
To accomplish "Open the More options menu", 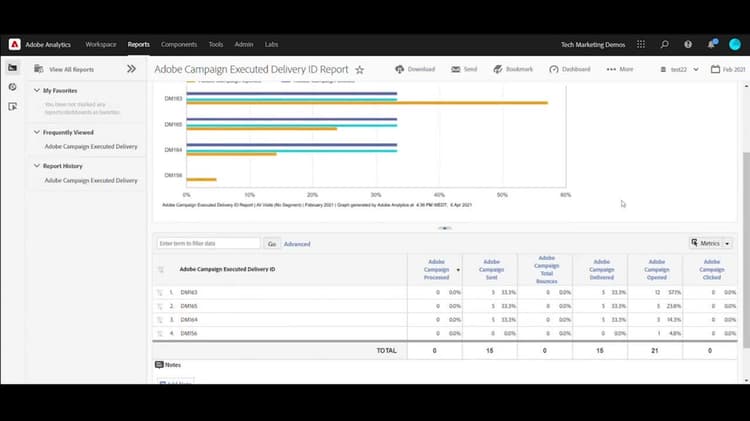I will 619,69.
